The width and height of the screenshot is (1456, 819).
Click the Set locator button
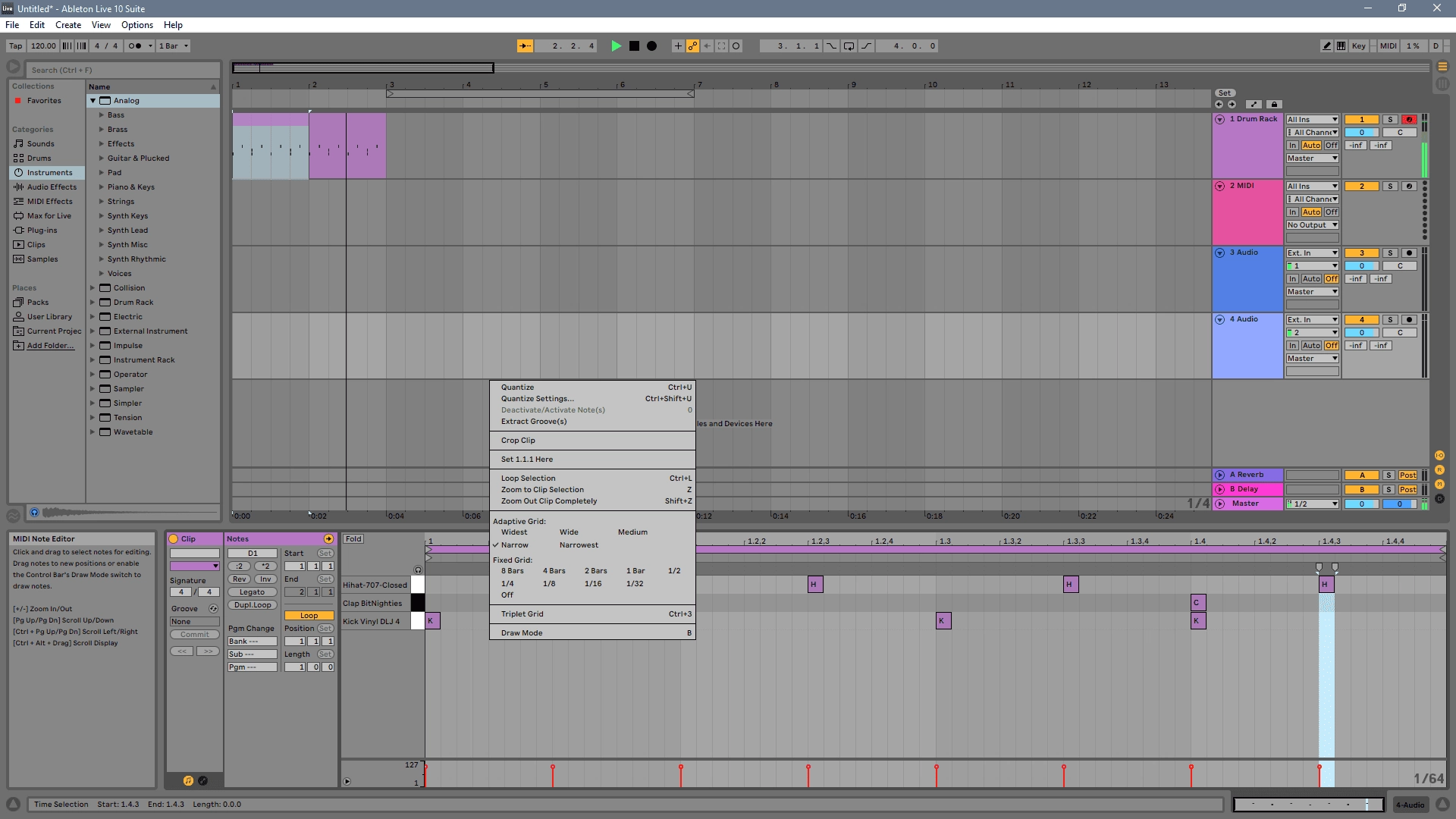point(1225,93)
